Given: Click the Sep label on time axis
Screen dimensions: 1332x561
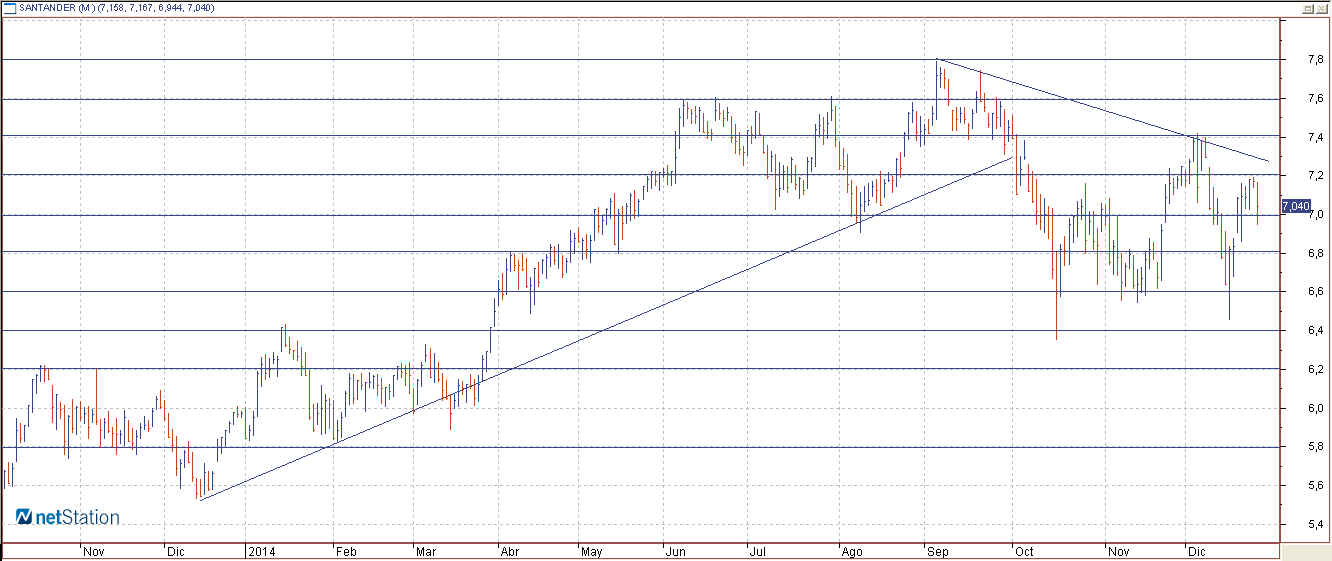Looking at the screenshot, I should point(938,551).
